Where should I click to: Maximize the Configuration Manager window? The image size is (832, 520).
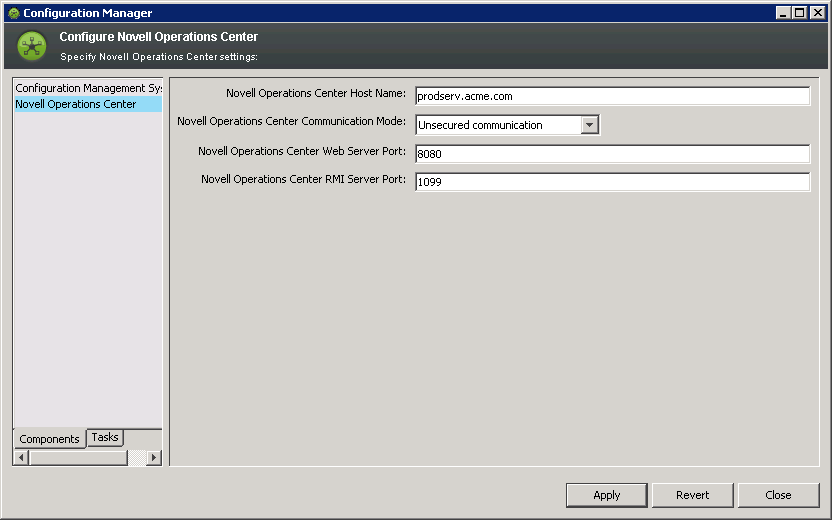point(800,13)
